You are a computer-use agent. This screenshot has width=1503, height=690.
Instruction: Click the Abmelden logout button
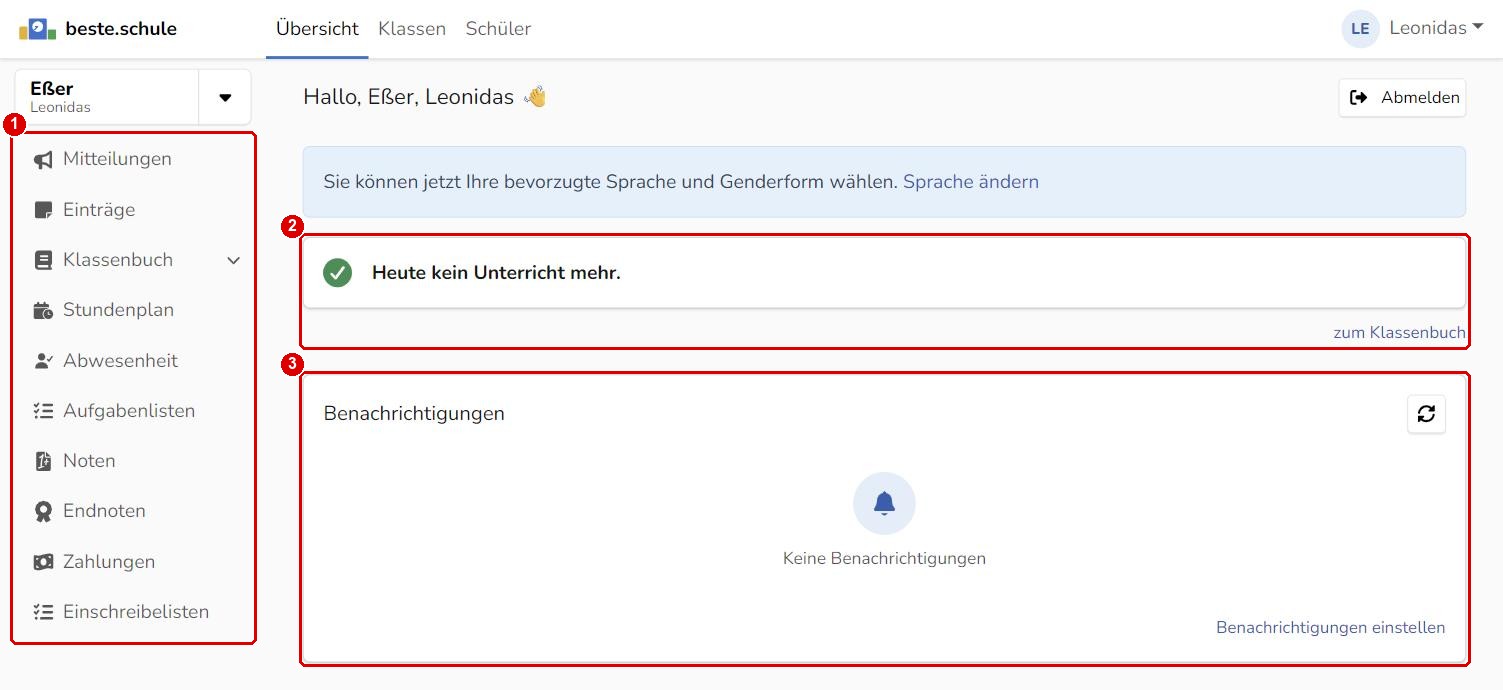point(1403,98)
